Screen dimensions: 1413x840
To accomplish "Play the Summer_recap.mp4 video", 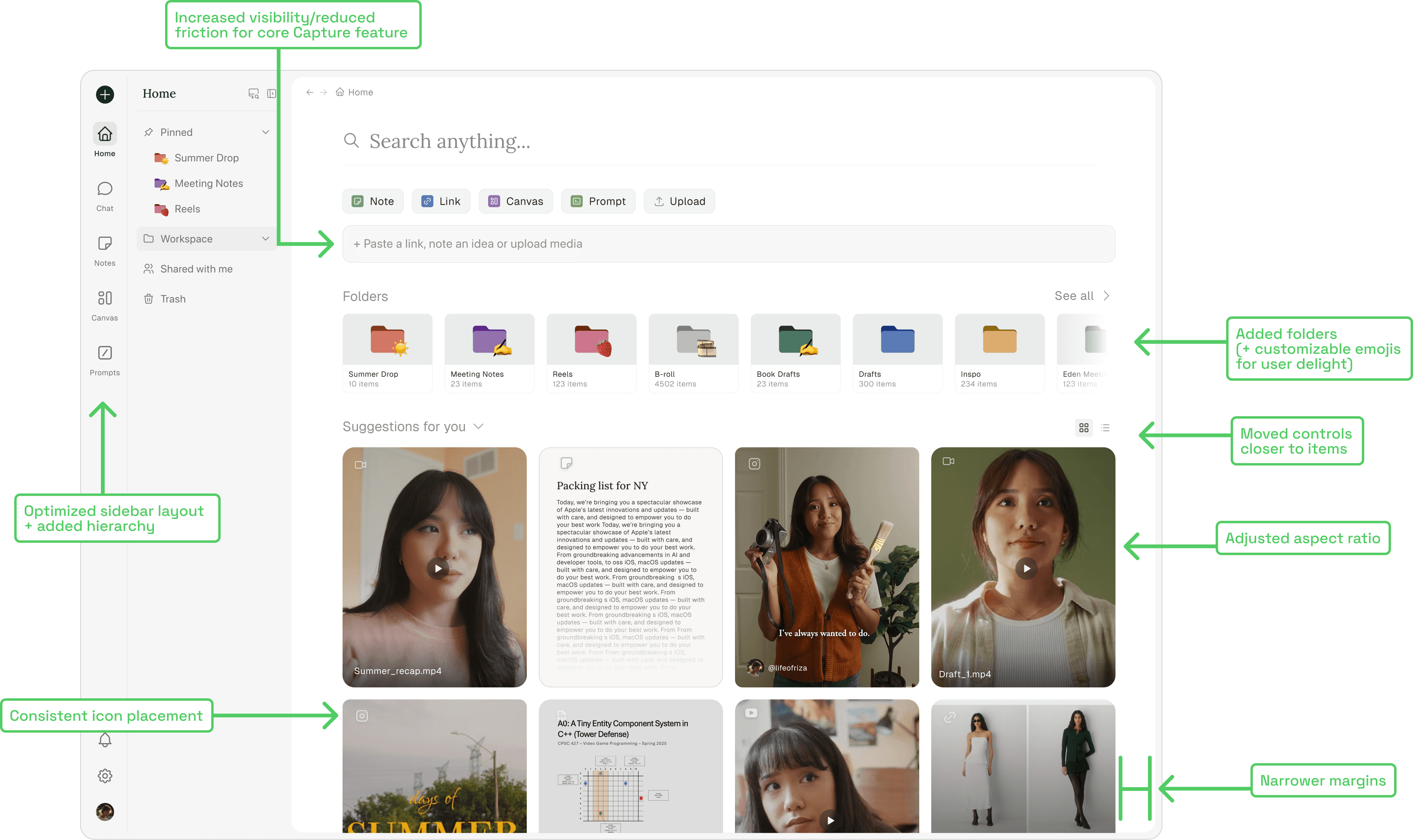I will click(x=437, y=568).
